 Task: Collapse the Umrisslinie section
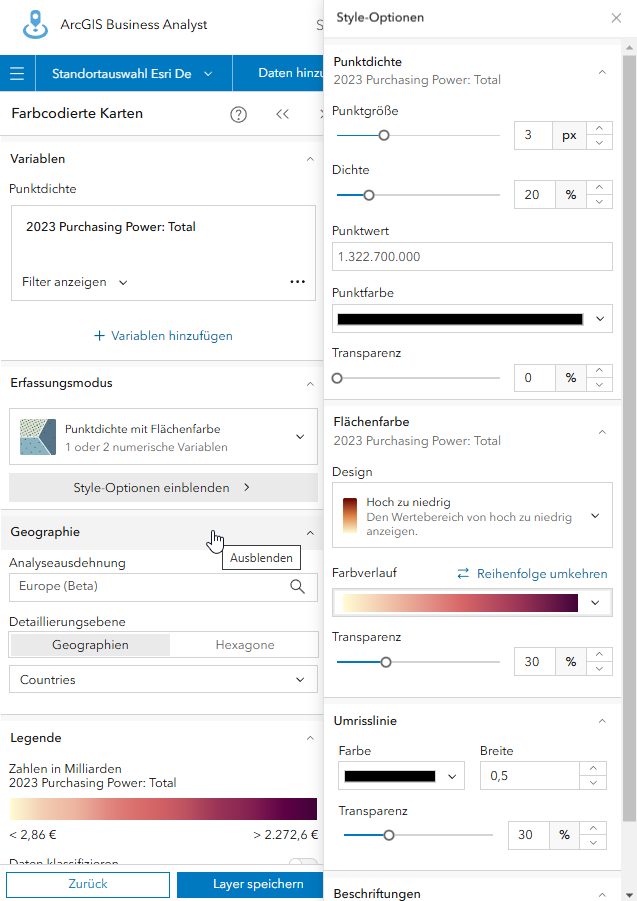[602, 721]
